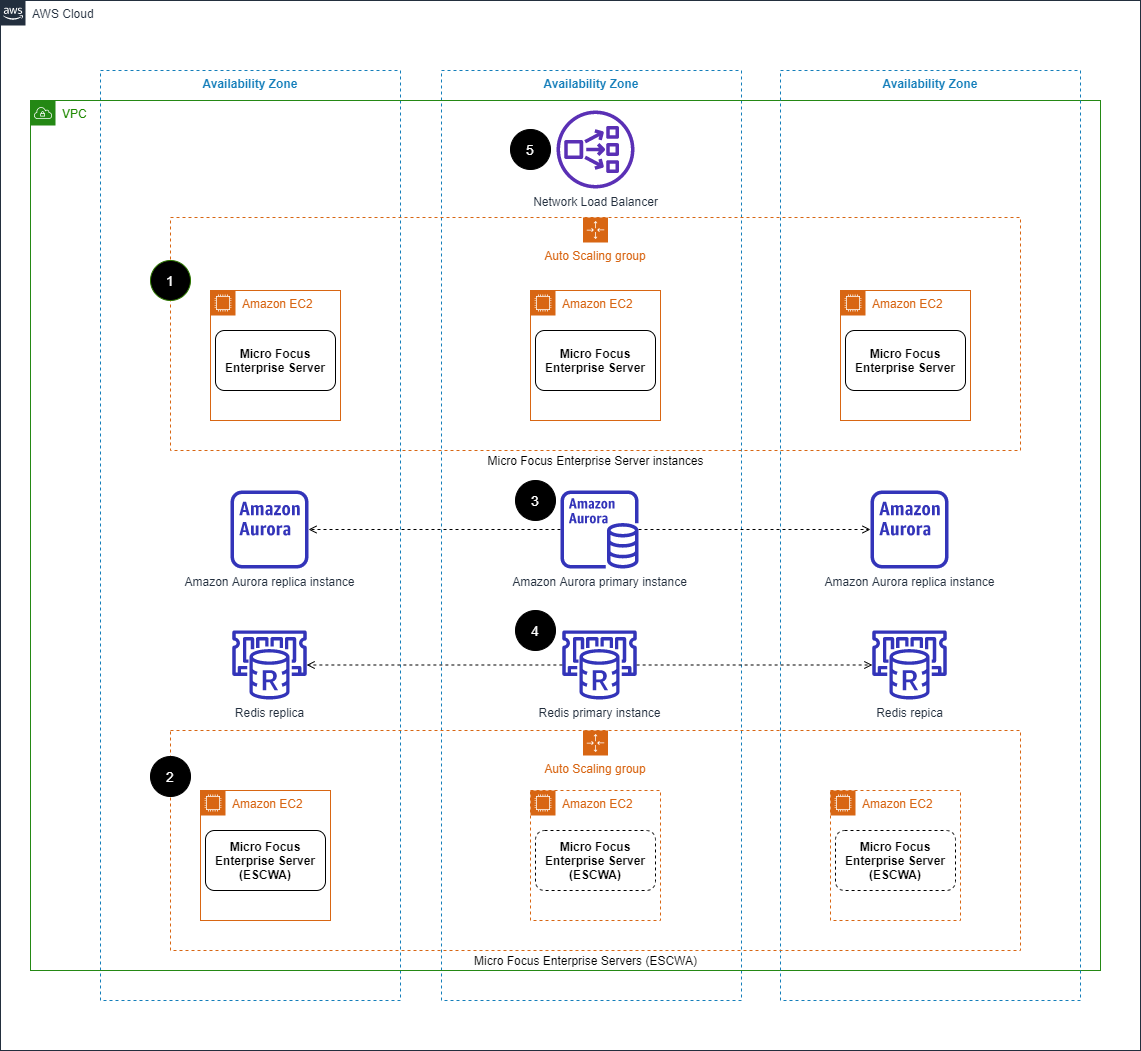Click the Redis primary instance icon

[599, 663]
